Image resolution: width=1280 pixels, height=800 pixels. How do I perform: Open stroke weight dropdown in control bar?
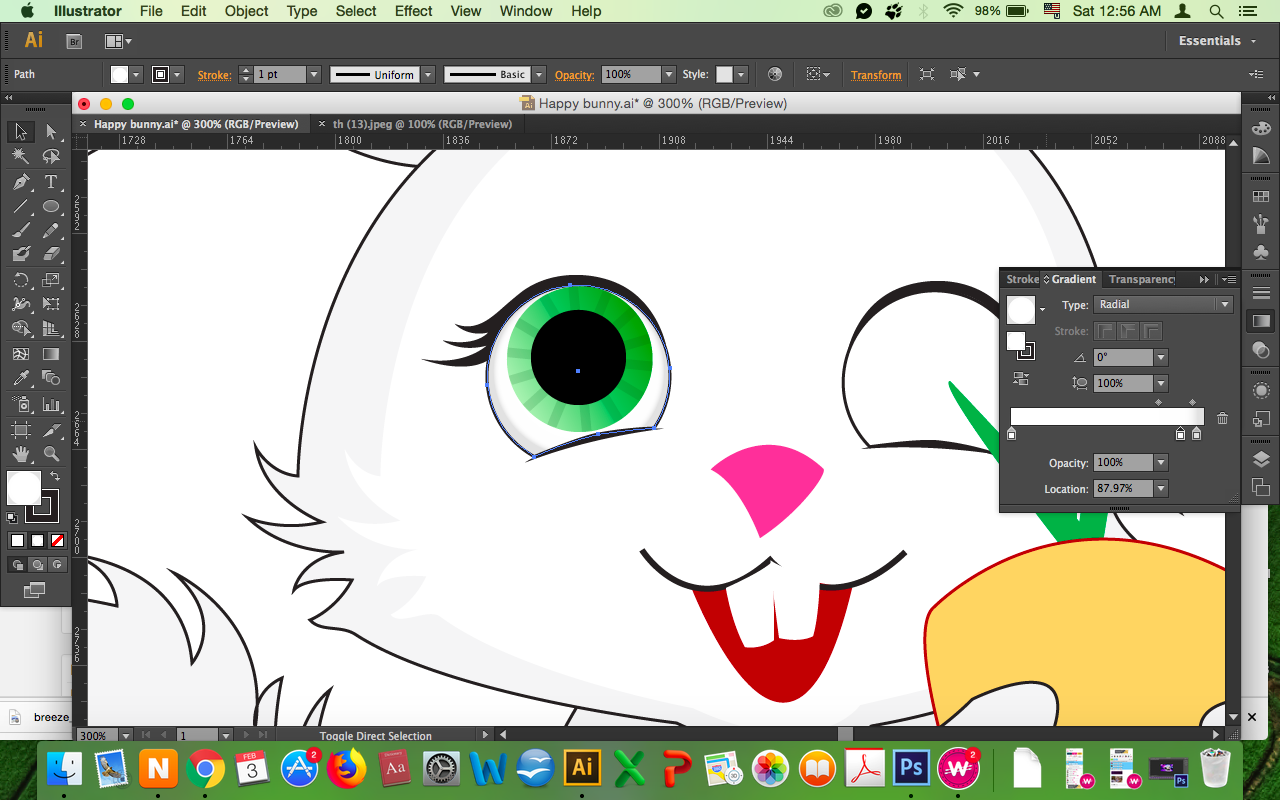pyautogui.click(x=314, y=75)
